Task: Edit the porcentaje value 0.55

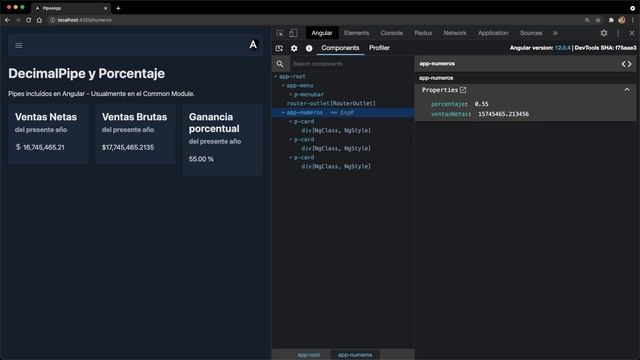Action: [x=481, y=104]
